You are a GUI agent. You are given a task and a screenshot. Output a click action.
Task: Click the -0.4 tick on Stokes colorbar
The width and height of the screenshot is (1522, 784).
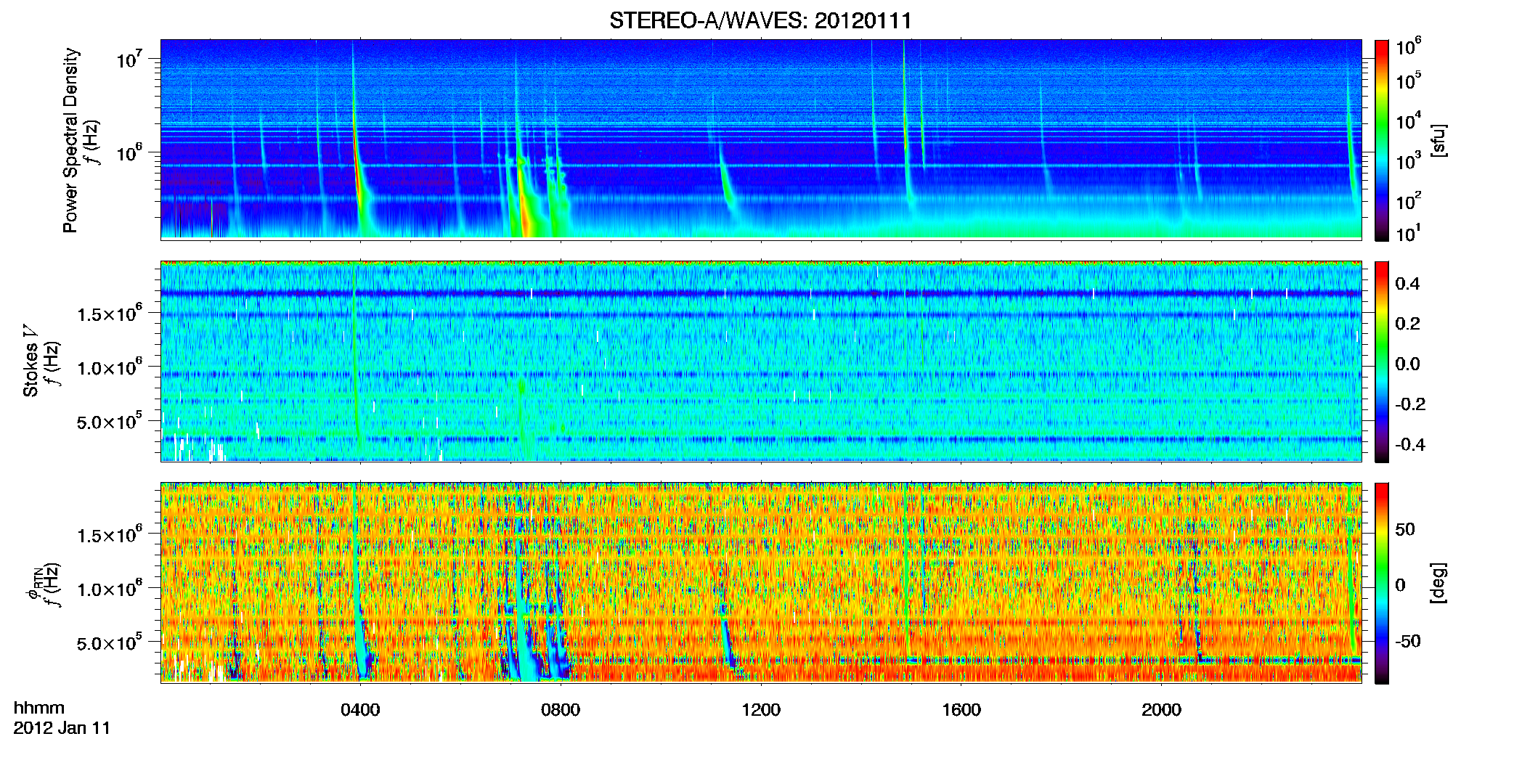coord(1410,444)
